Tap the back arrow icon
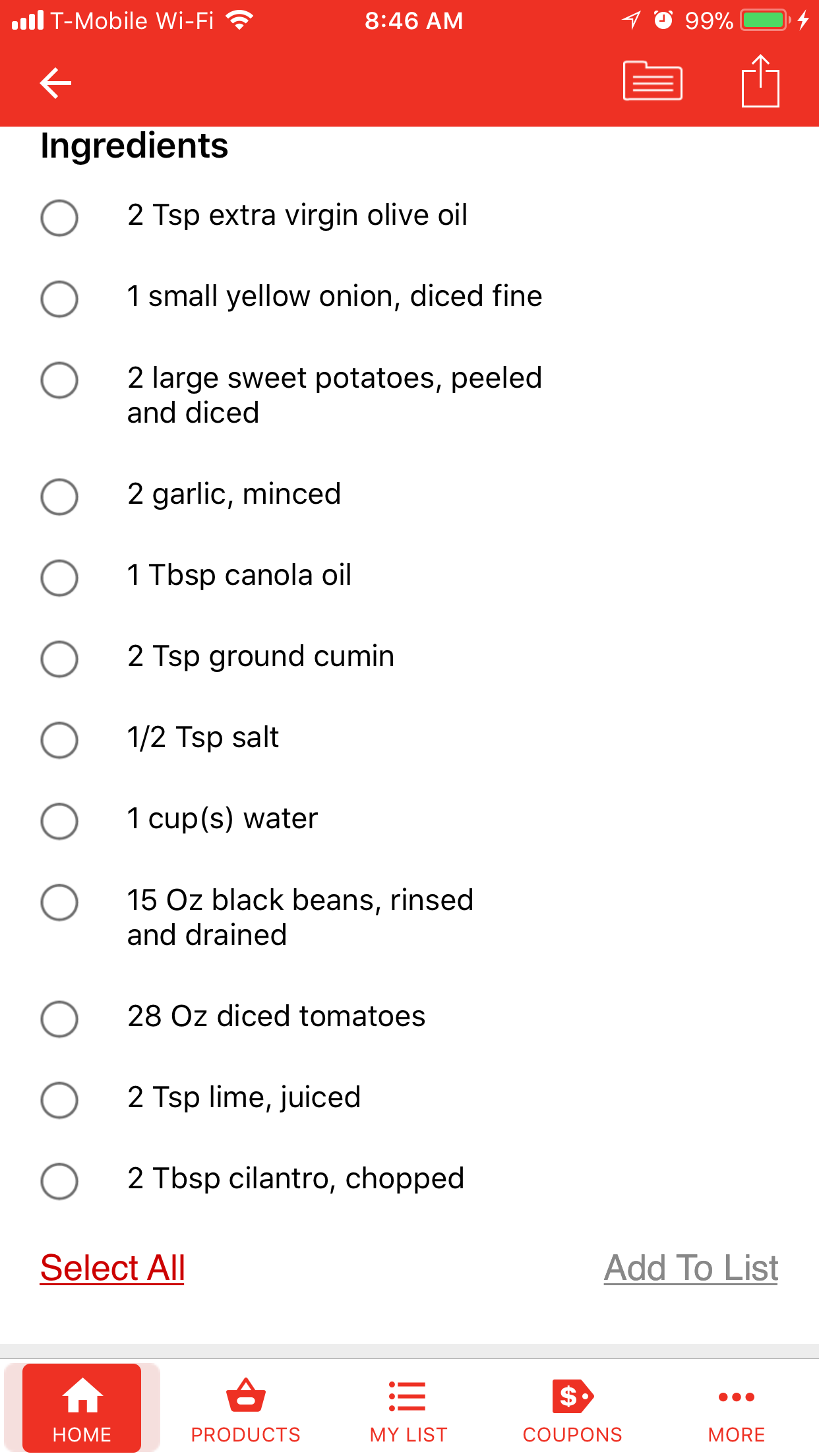Viewport: 819px width, 1456px height. click(55, 83)
